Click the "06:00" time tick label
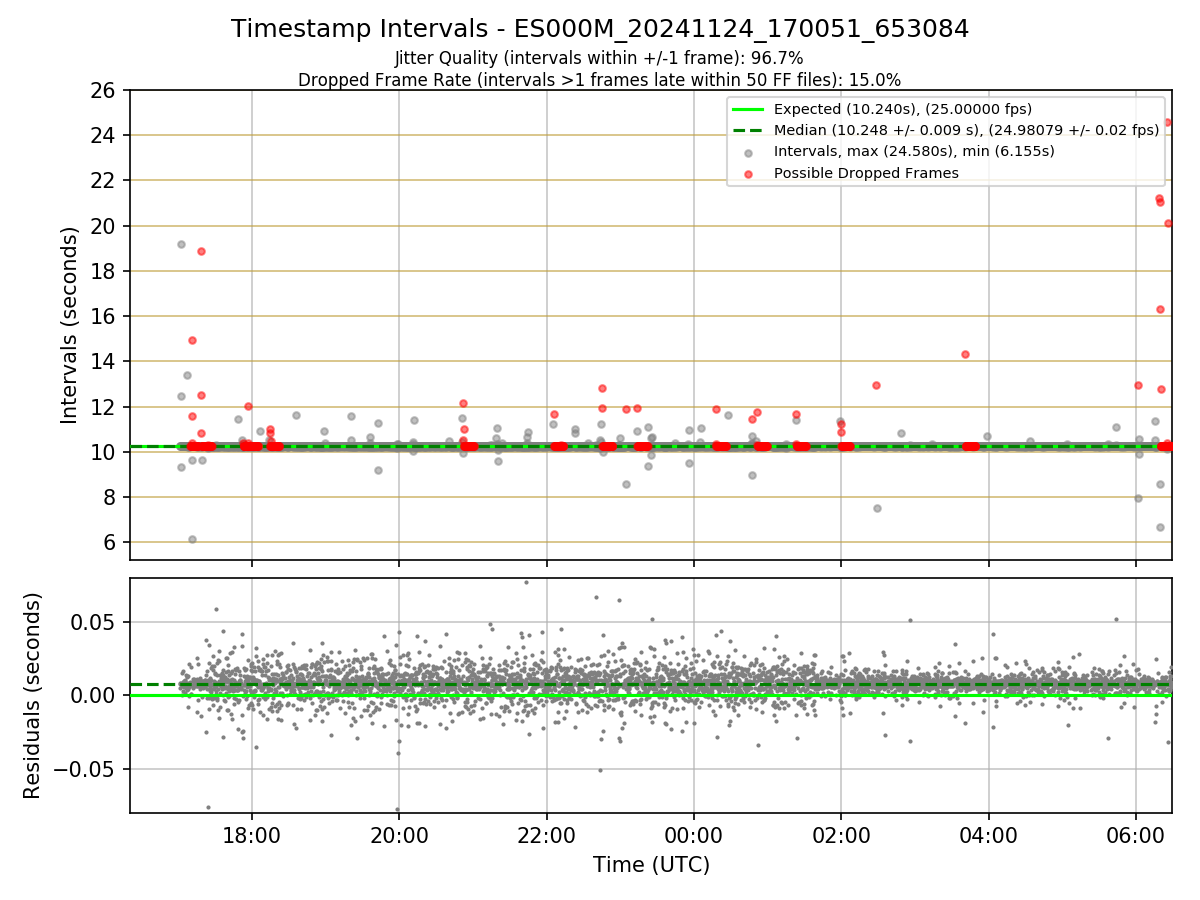Screen dimensions: 1200x900 click(x=1136, y=834)
